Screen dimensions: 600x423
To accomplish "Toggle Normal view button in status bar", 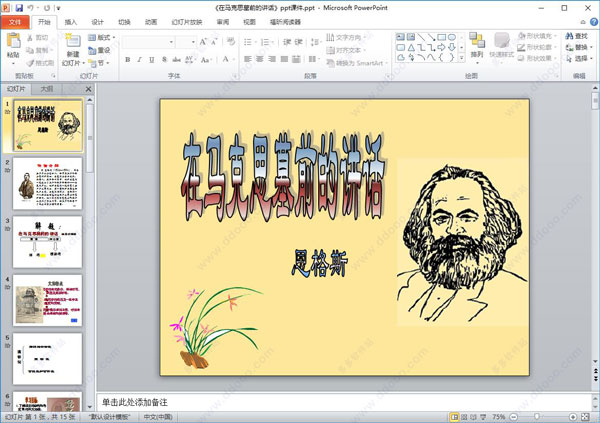I will pos(454,417).
